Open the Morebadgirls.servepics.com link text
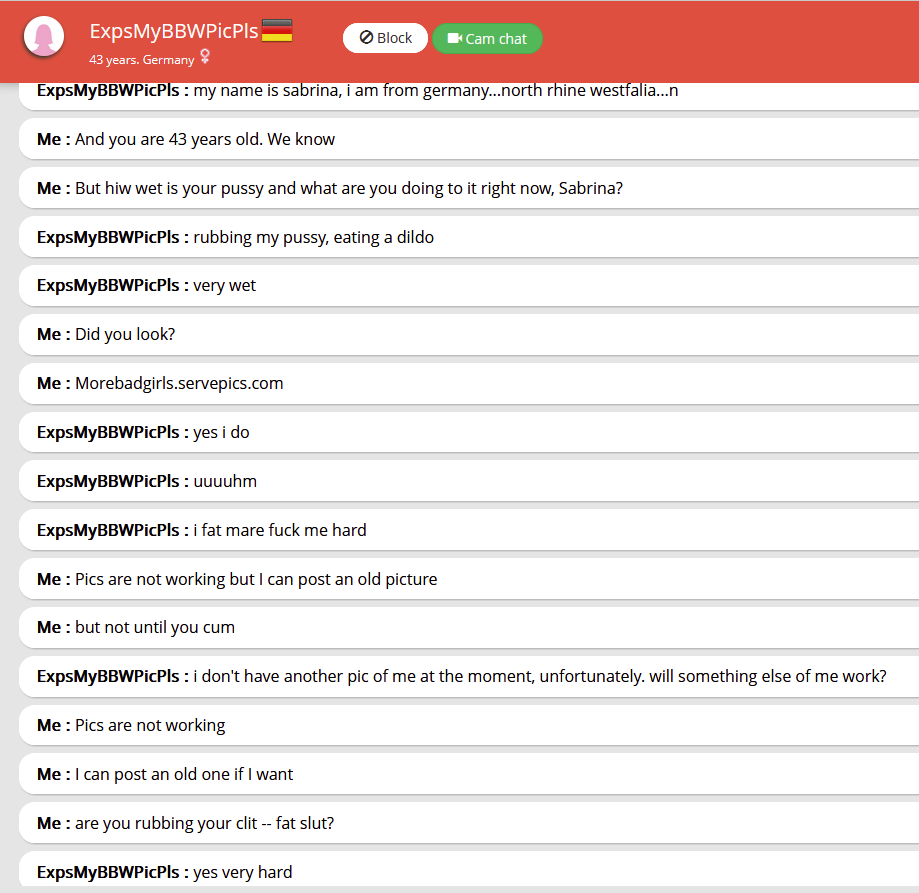Viewport: 919px width, 893px height. (179, 383)
